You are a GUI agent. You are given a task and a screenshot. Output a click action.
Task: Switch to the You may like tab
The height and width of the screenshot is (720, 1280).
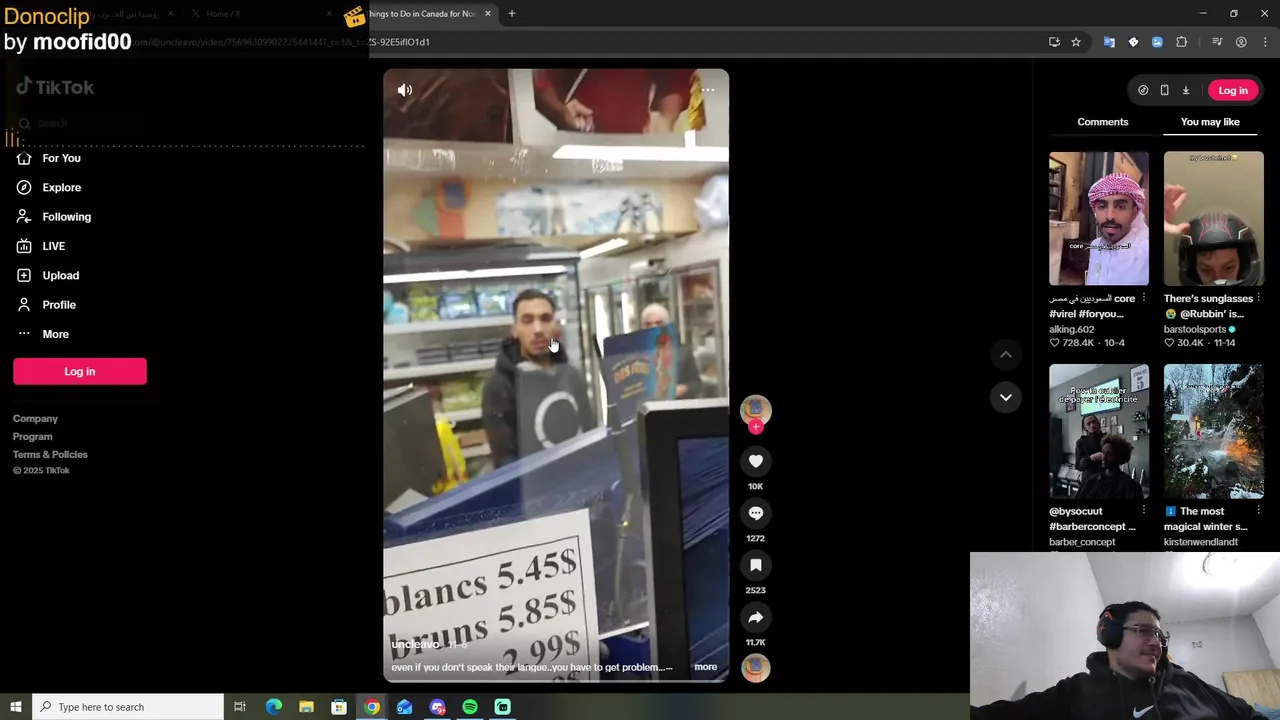[x=1210, y=122]
